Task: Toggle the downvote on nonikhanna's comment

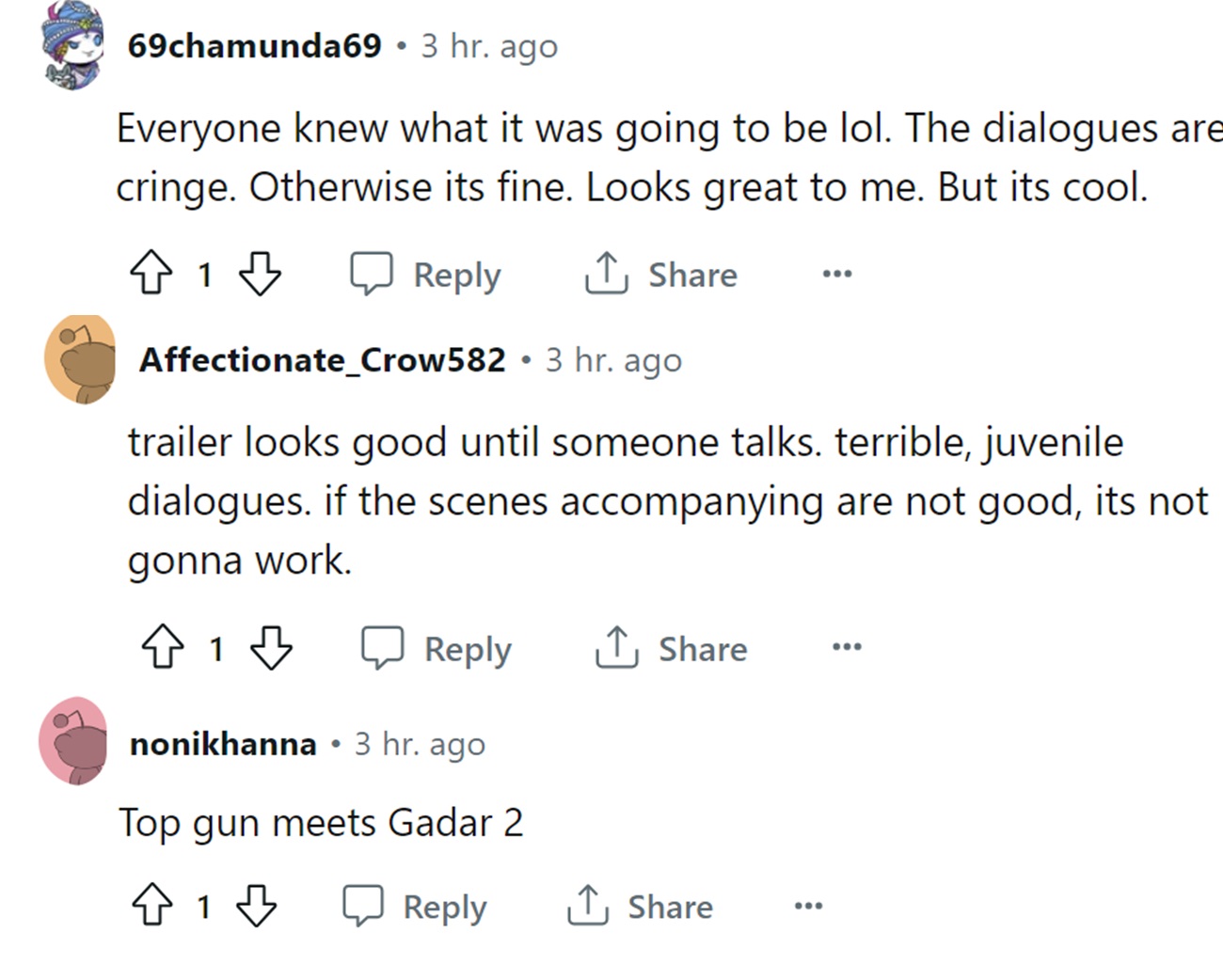Action: [x=257, y=907]
